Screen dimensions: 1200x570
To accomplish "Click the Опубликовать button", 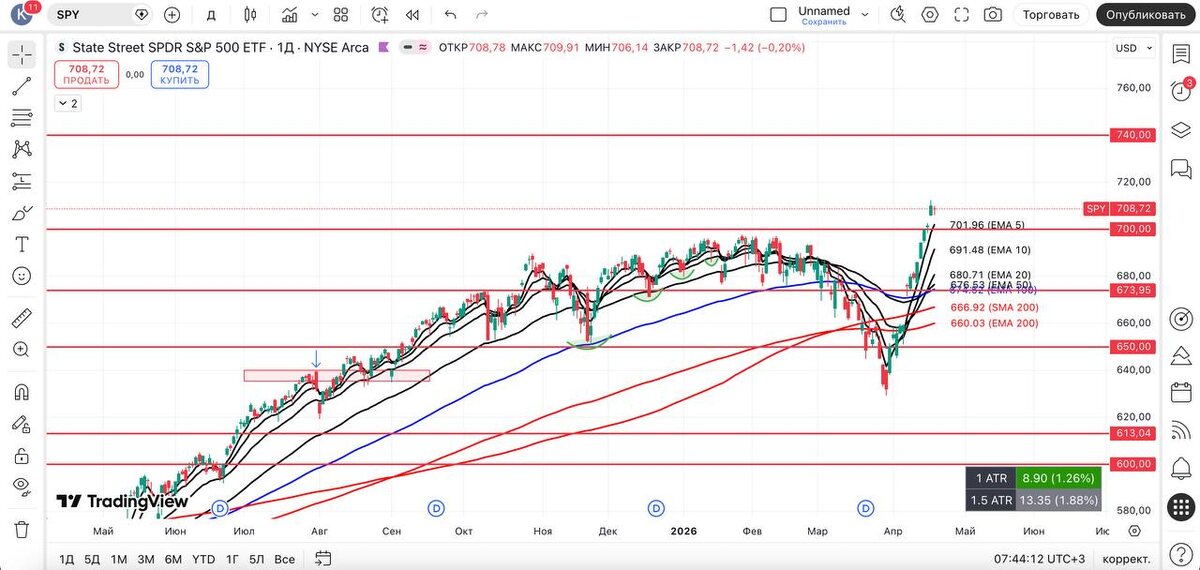I will (1146, 15).
